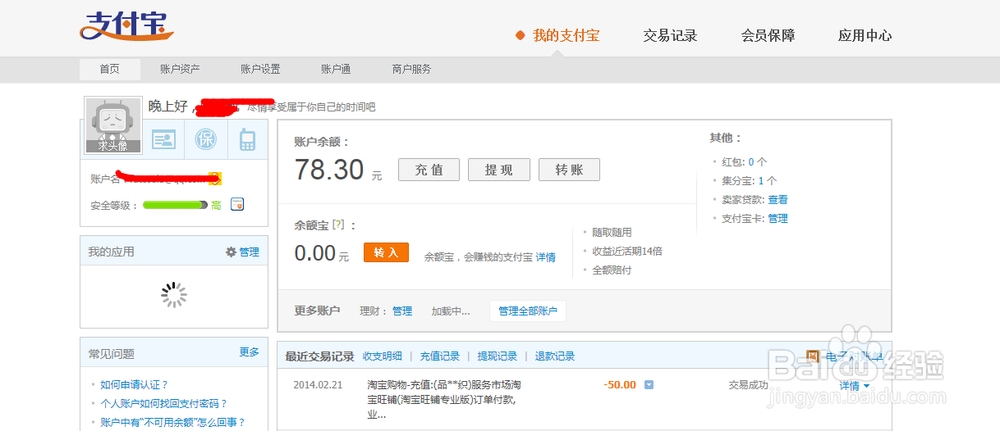This screenshot has height=431, width=1000.
Task: Open 应用中心 tab
Action: click(865, 35)
